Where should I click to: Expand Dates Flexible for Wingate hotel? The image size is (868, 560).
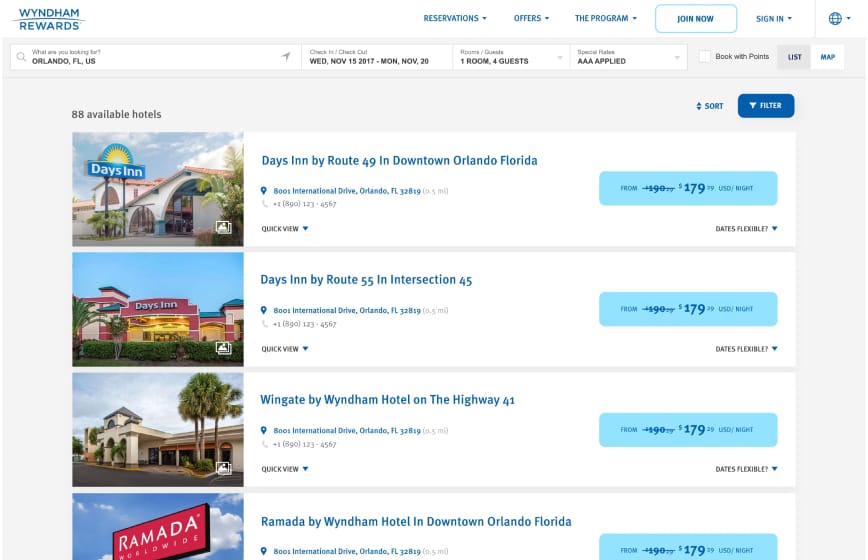(x=746, y=469)
